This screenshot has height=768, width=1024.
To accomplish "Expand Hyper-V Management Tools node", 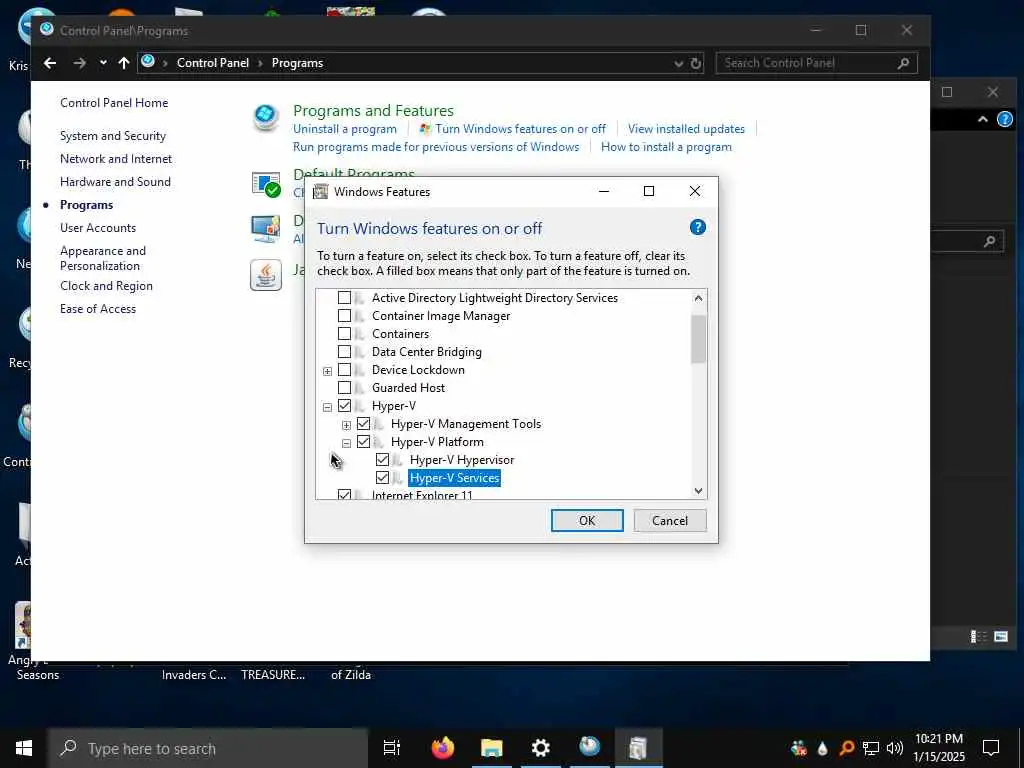I will 346,425.
